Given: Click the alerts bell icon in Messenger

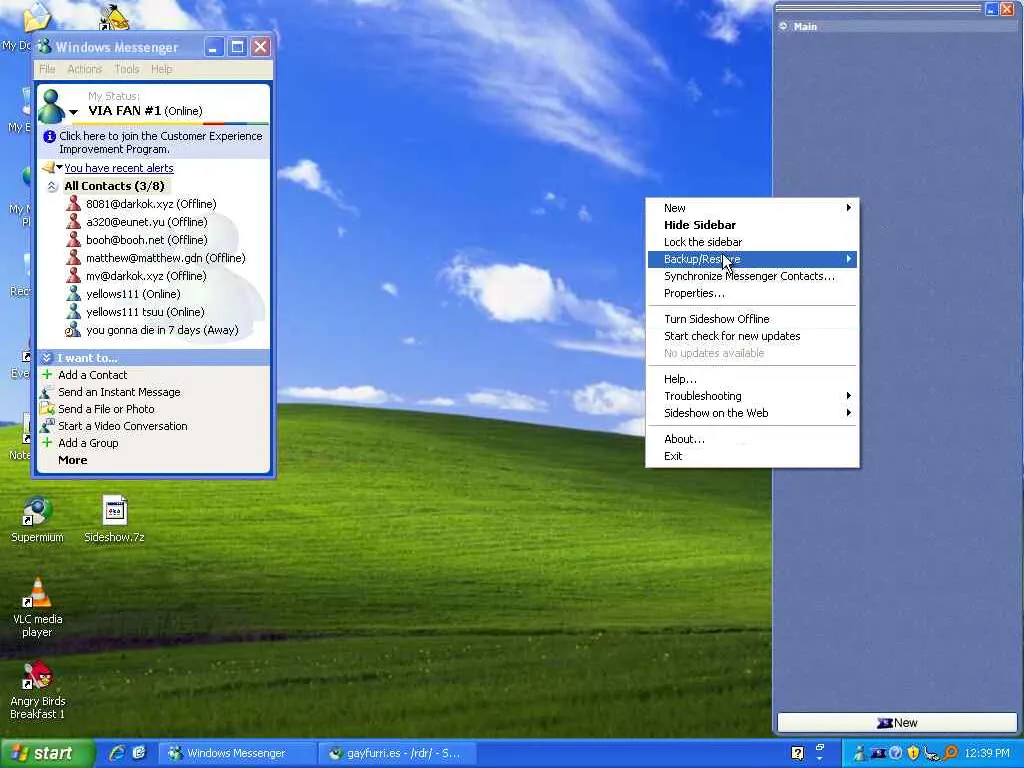Looking at the screenshot, I should 48,168.
